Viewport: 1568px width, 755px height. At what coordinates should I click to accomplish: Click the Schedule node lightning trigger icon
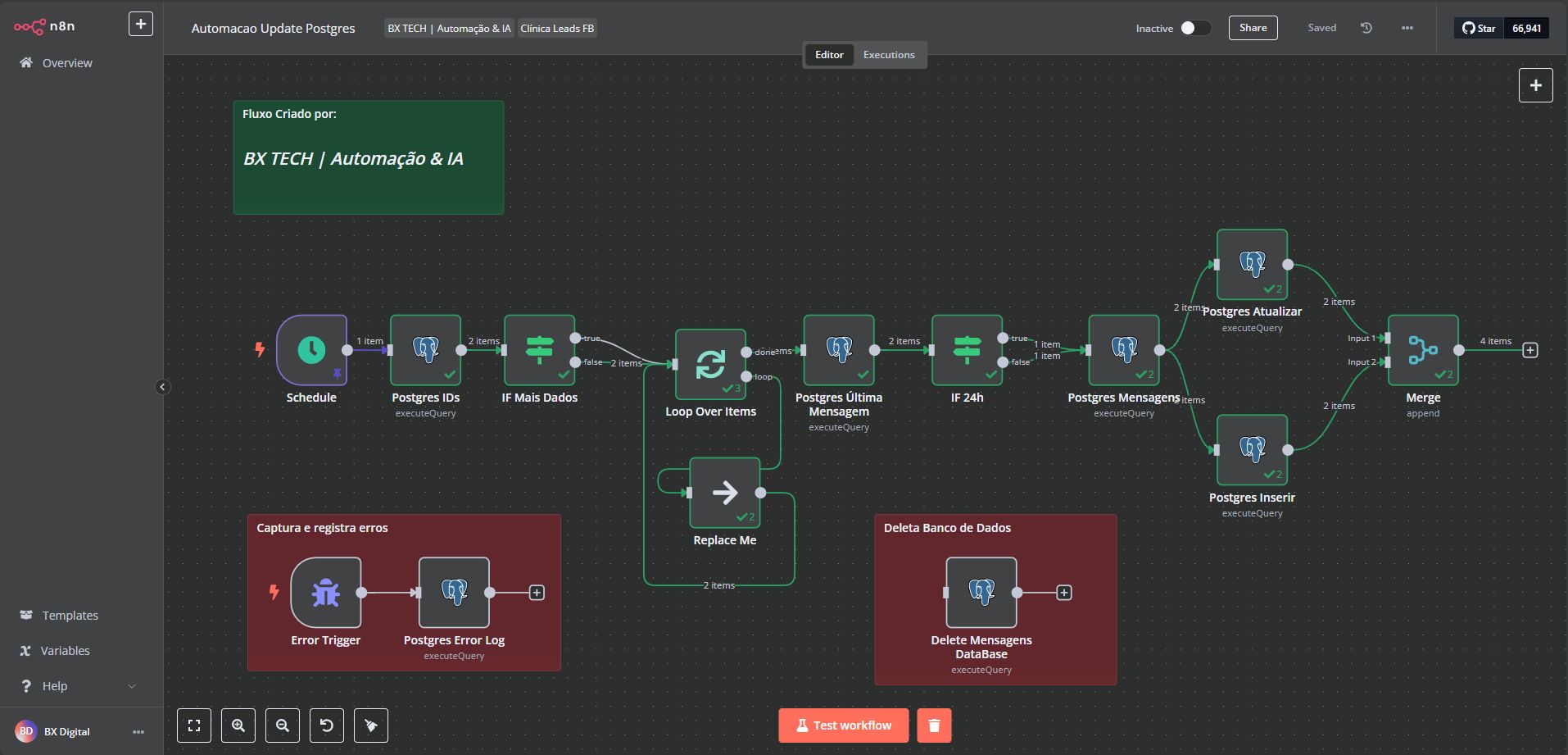[260, 349]
